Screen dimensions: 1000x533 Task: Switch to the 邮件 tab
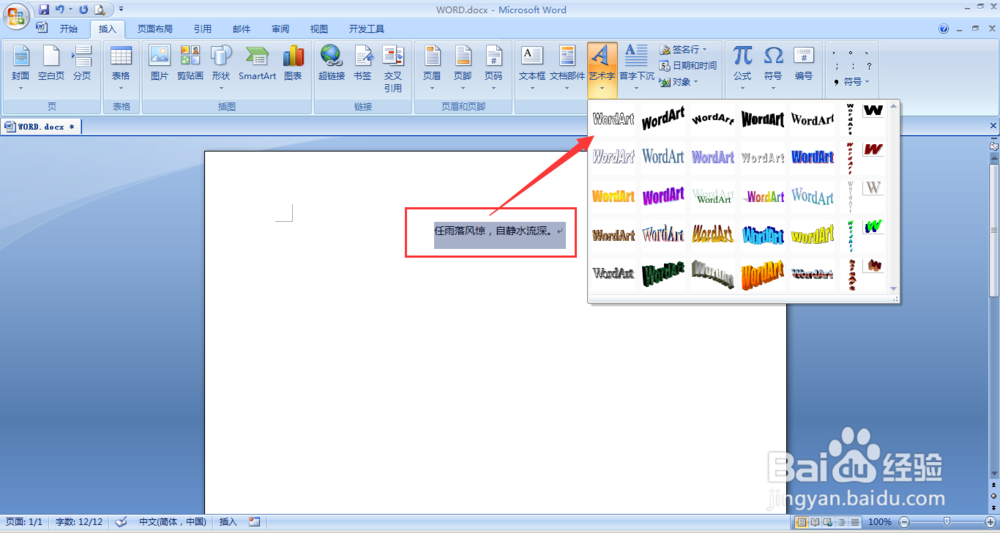pos(242,29)
